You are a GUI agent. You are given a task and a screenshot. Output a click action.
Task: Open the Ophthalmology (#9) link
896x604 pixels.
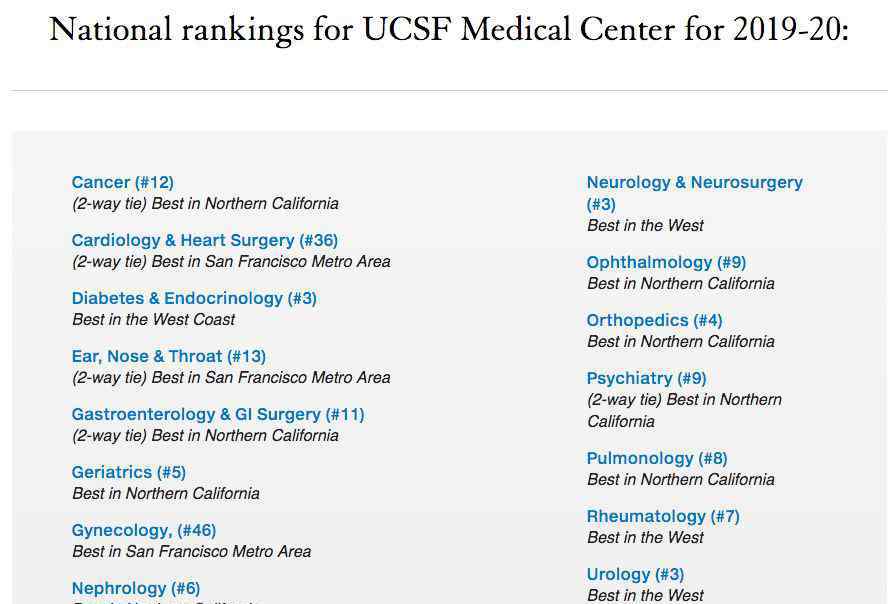click(x=666, y=262)
